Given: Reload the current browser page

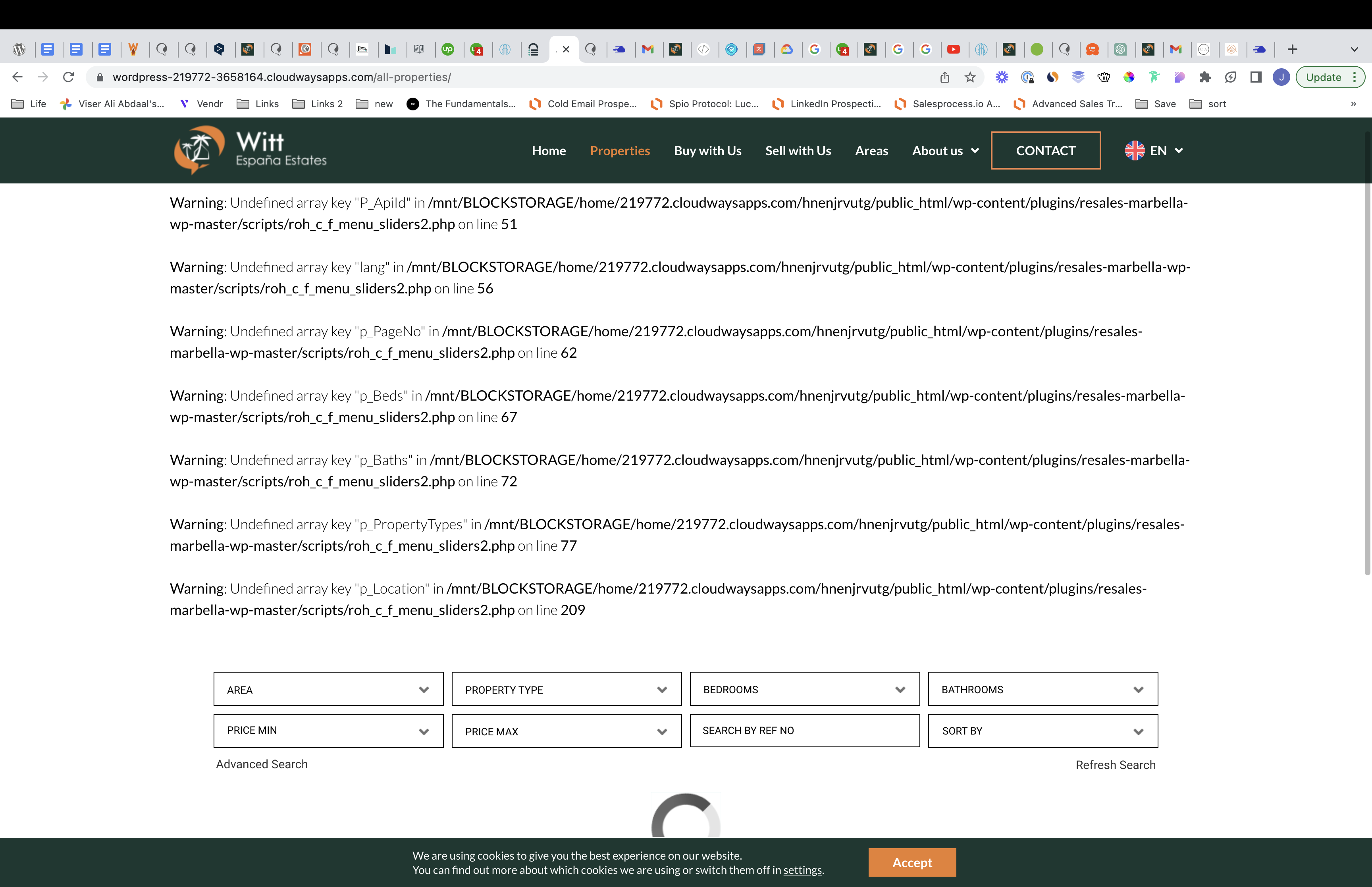Looking at the screenshot, I should tap(68, 77).
